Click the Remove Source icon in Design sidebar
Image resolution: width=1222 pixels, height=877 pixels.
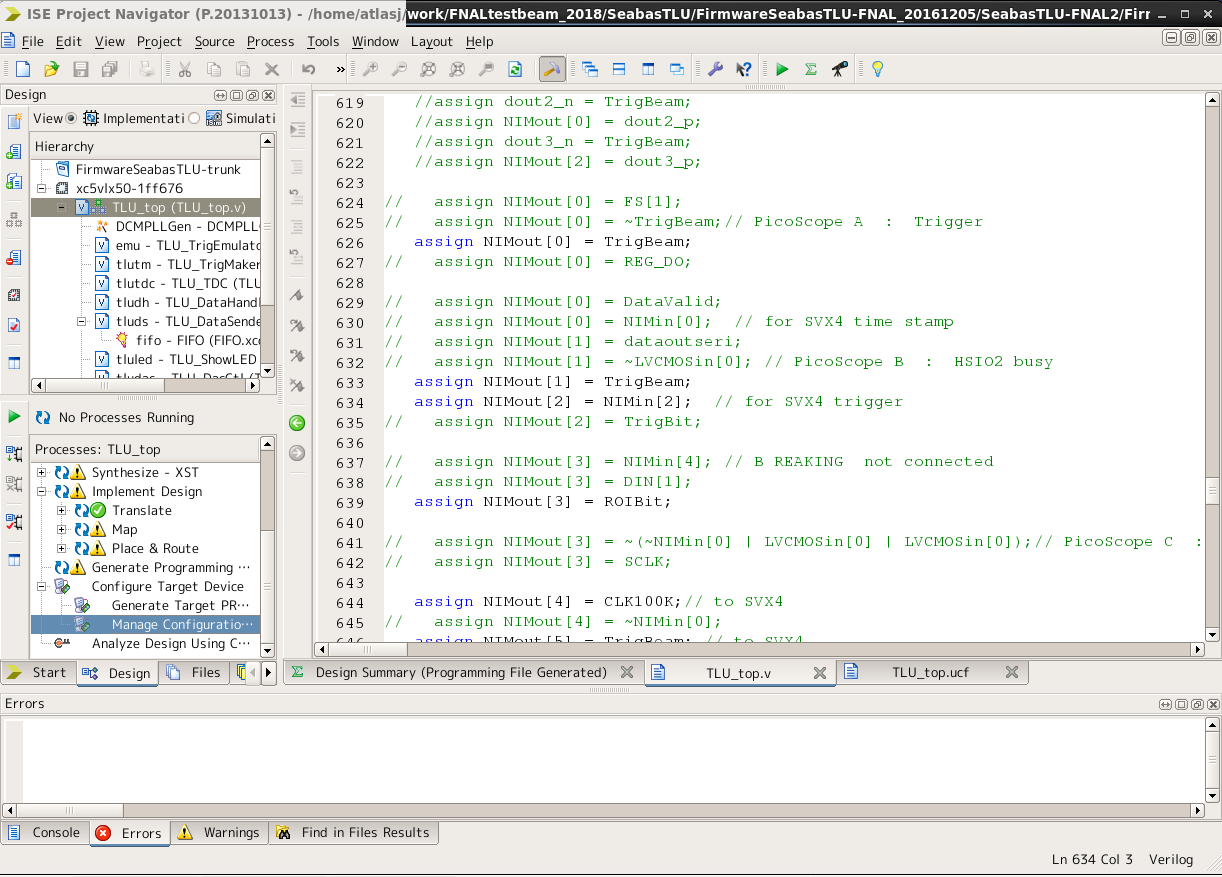pyautogui.click(x=14, y=258)
